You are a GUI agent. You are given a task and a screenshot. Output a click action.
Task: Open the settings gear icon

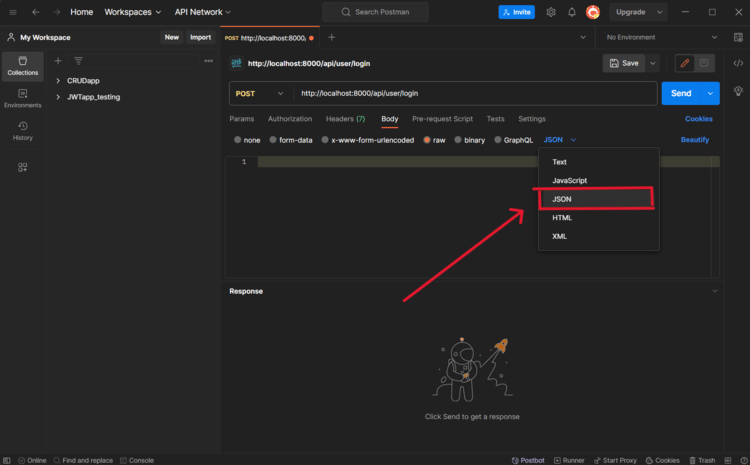[x=551, y=12]
